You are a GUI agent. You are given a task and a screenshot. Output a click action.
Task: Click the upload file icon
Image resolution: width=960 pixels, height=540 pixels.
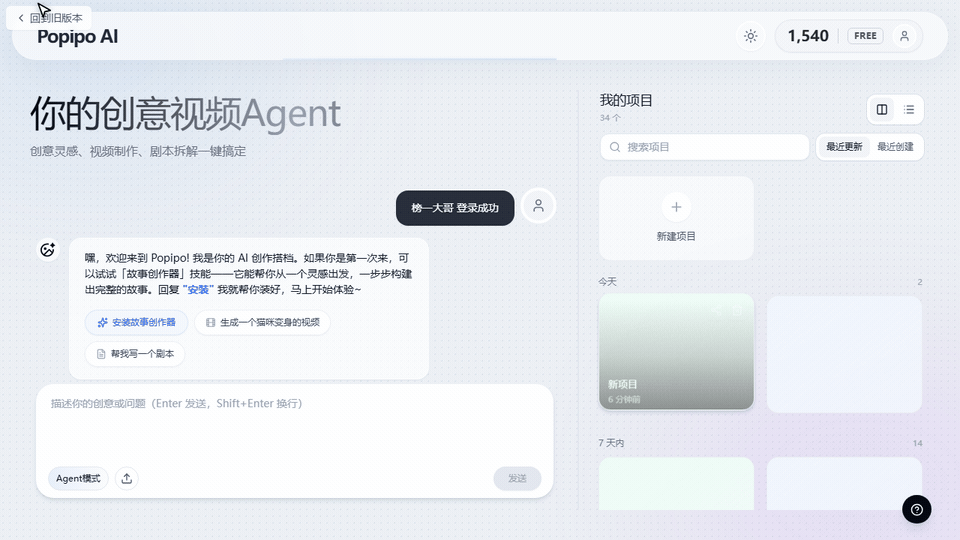(127, 478)
